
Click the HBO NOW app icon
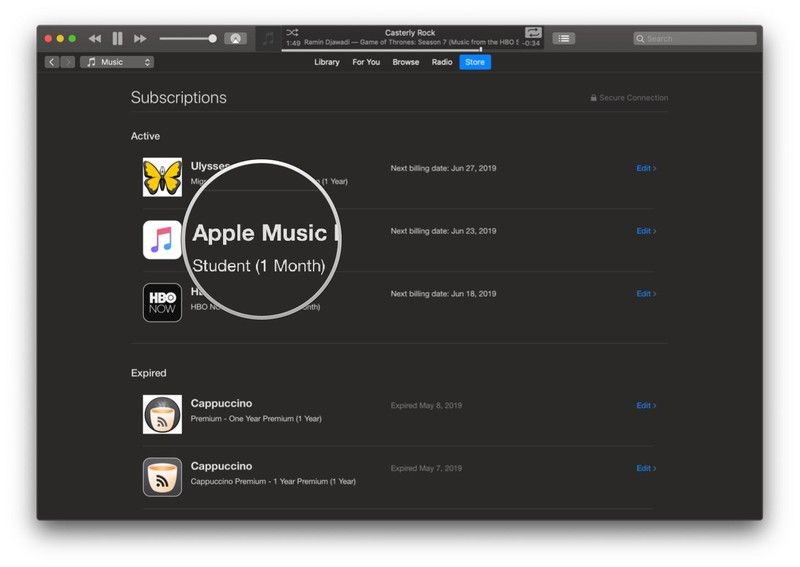click(x=162, y=303)
